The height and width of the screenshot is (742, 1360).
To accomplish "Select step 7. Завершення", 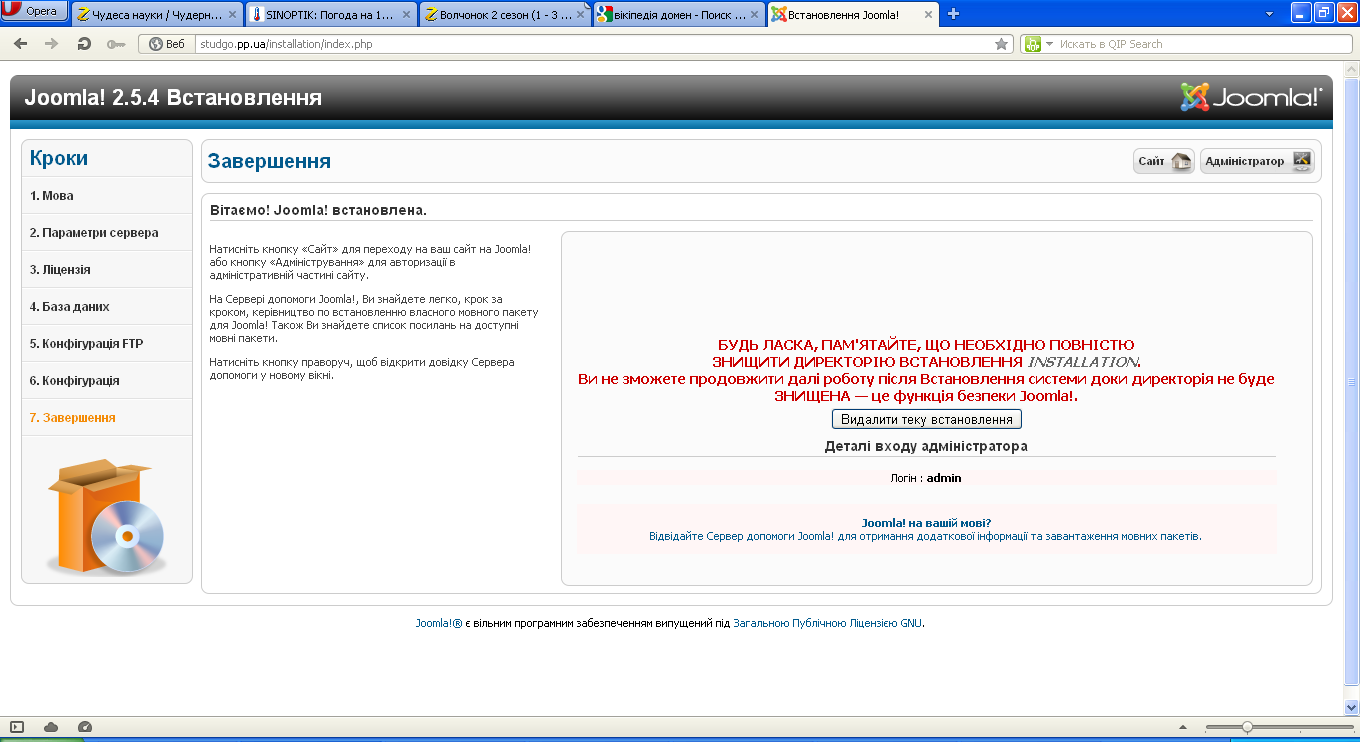I will (x=107, y=418).
